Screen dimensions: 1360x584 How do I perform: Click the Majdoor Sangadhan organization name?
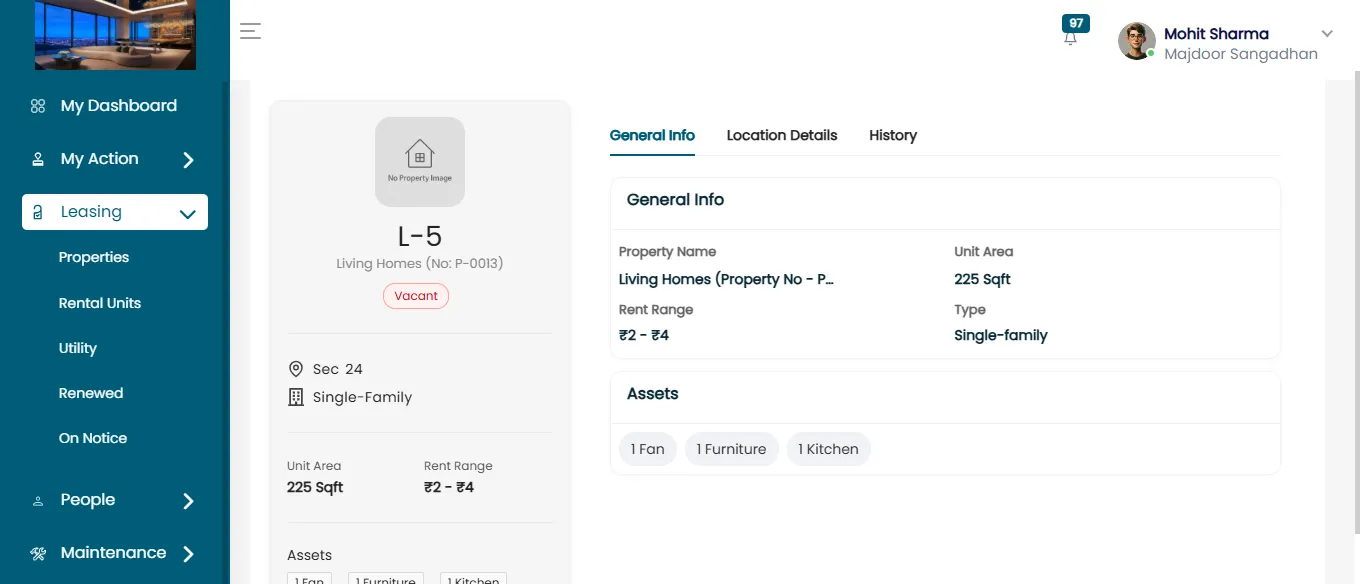point(1241,54)
